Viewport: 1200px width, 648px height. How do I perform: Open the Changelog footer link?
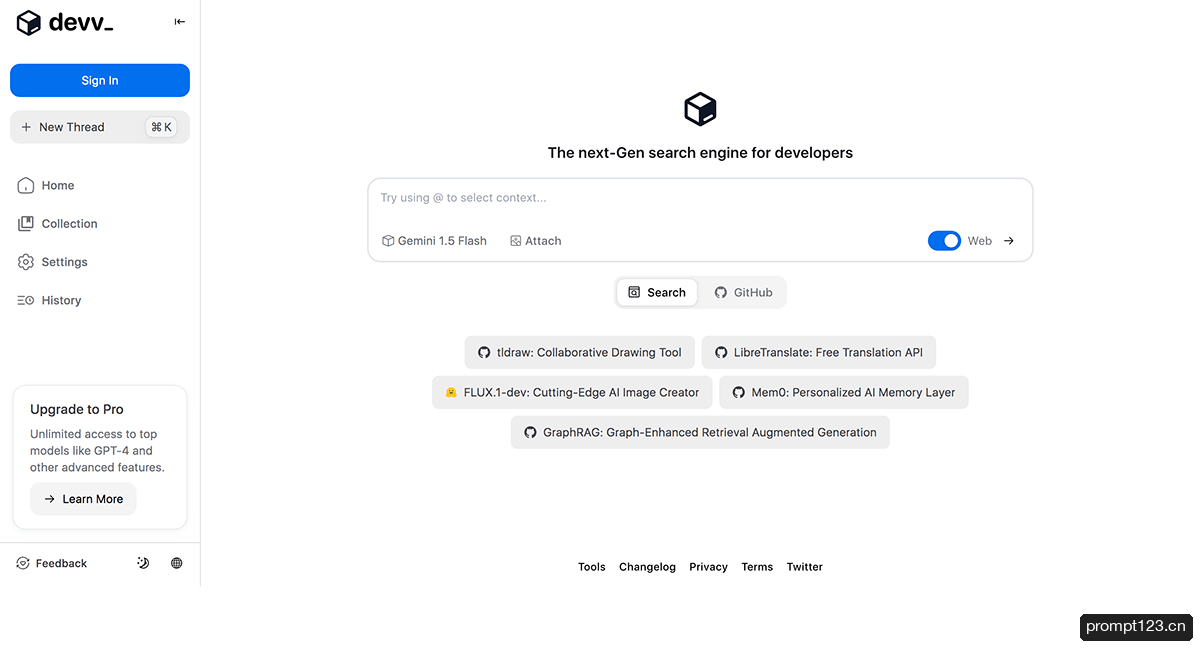(647, 567)
